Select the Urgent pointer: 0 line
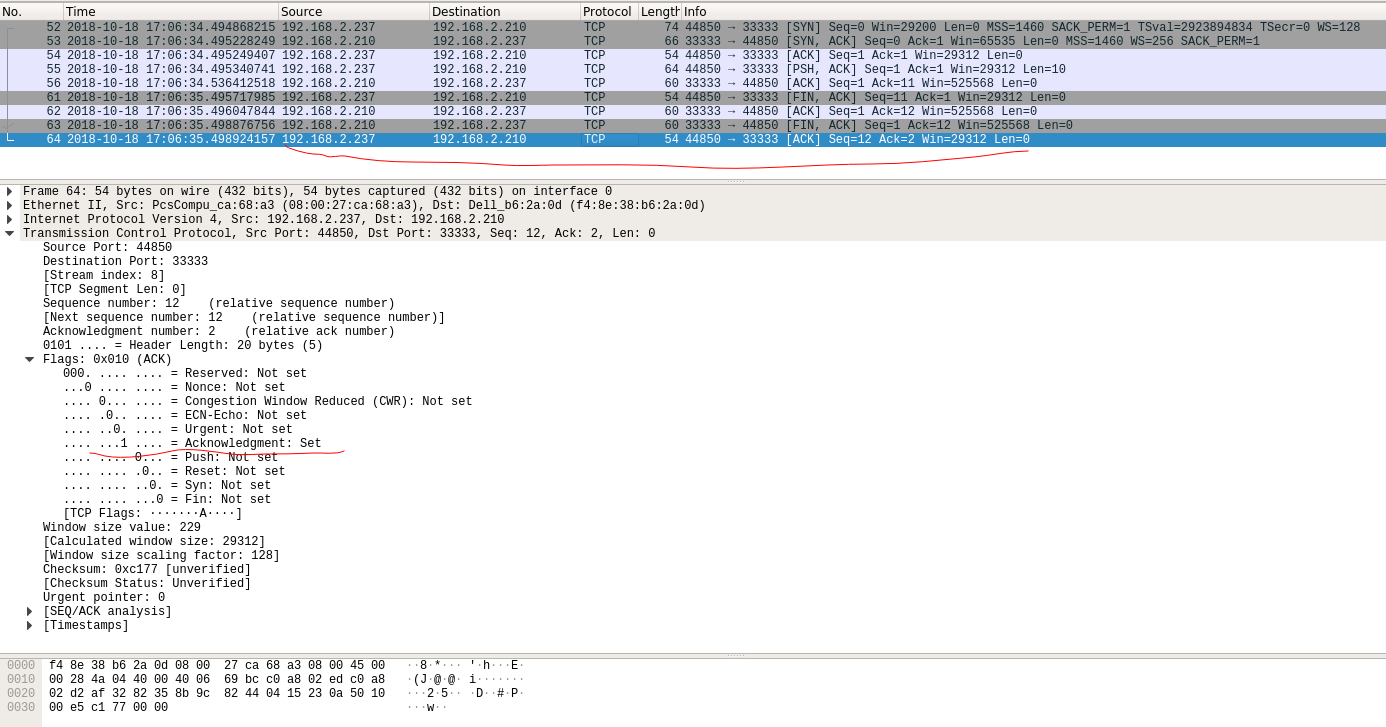 [104, 598]
